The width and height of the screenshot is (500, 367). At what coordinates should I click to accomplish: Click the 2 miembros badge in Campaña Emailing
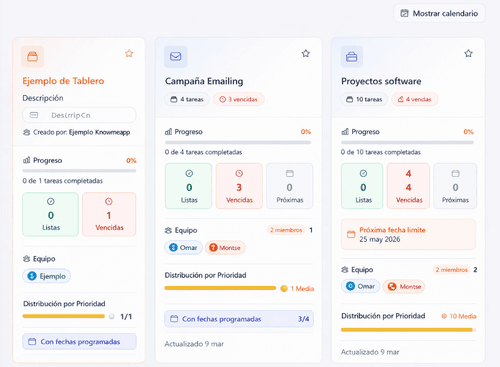pos(286,230)
